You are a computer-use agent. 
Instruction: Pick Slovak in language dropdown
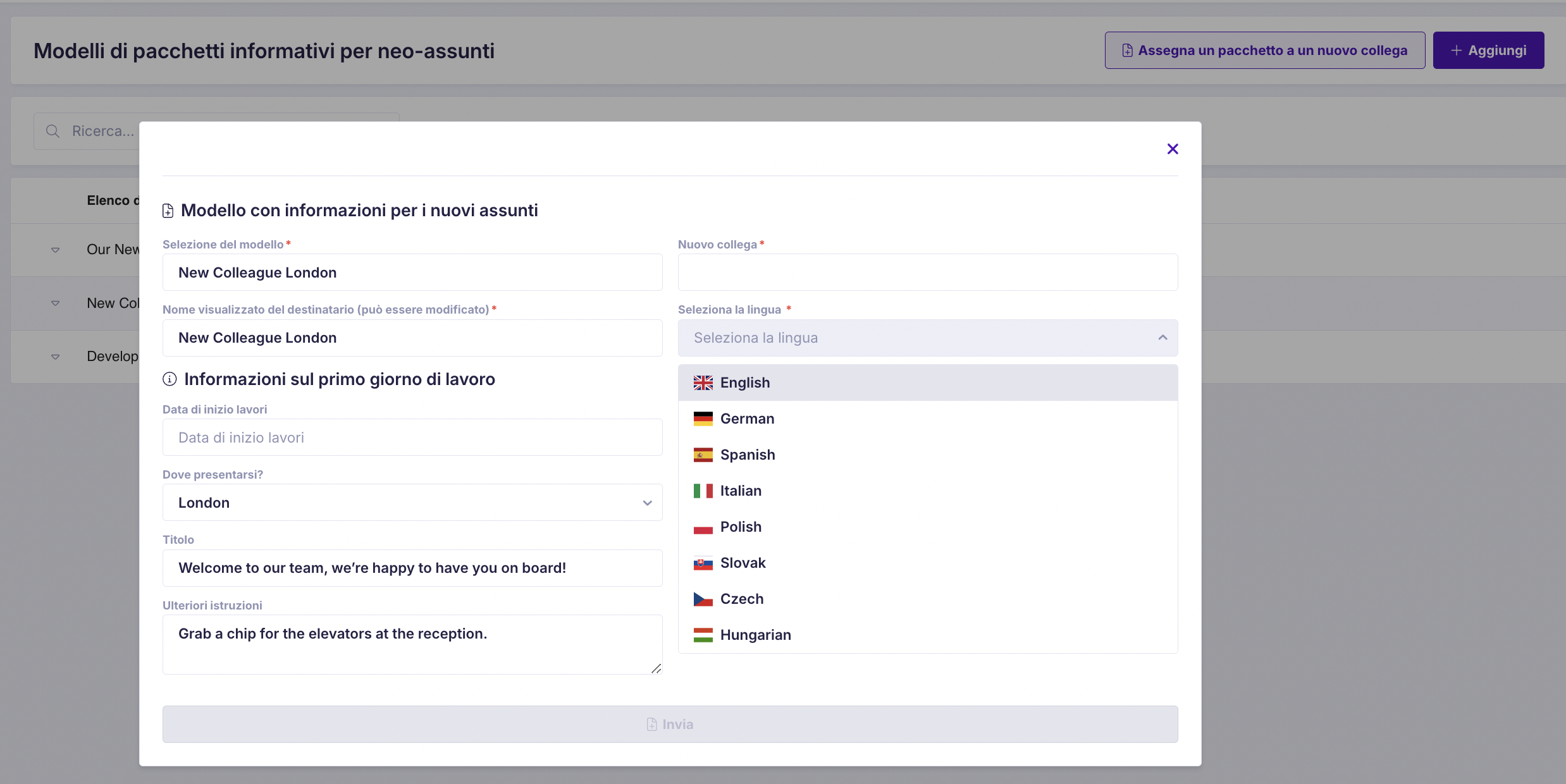pos(928,563)
